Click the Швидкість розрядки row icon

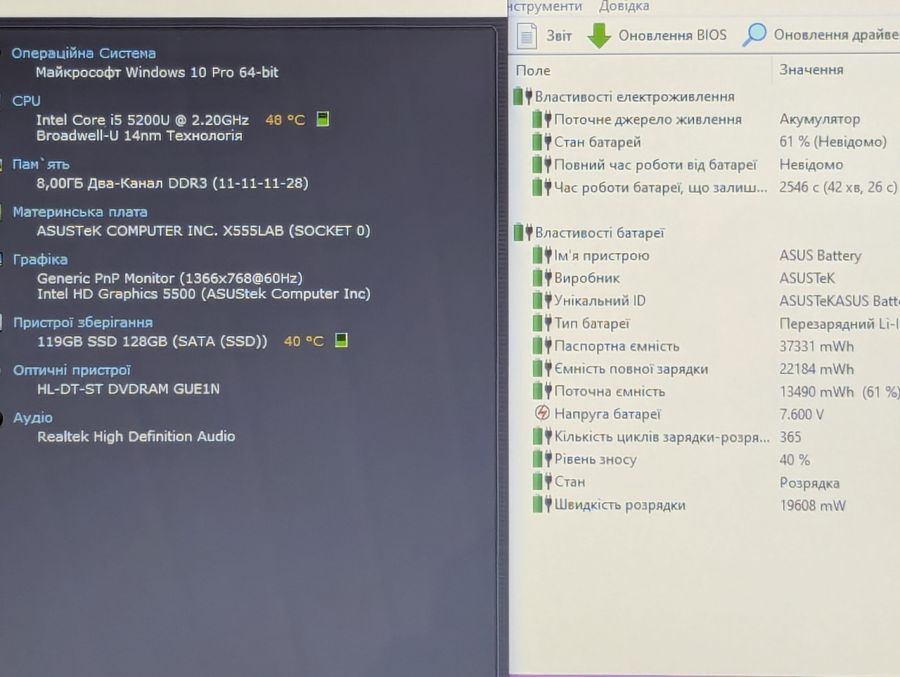542,504
